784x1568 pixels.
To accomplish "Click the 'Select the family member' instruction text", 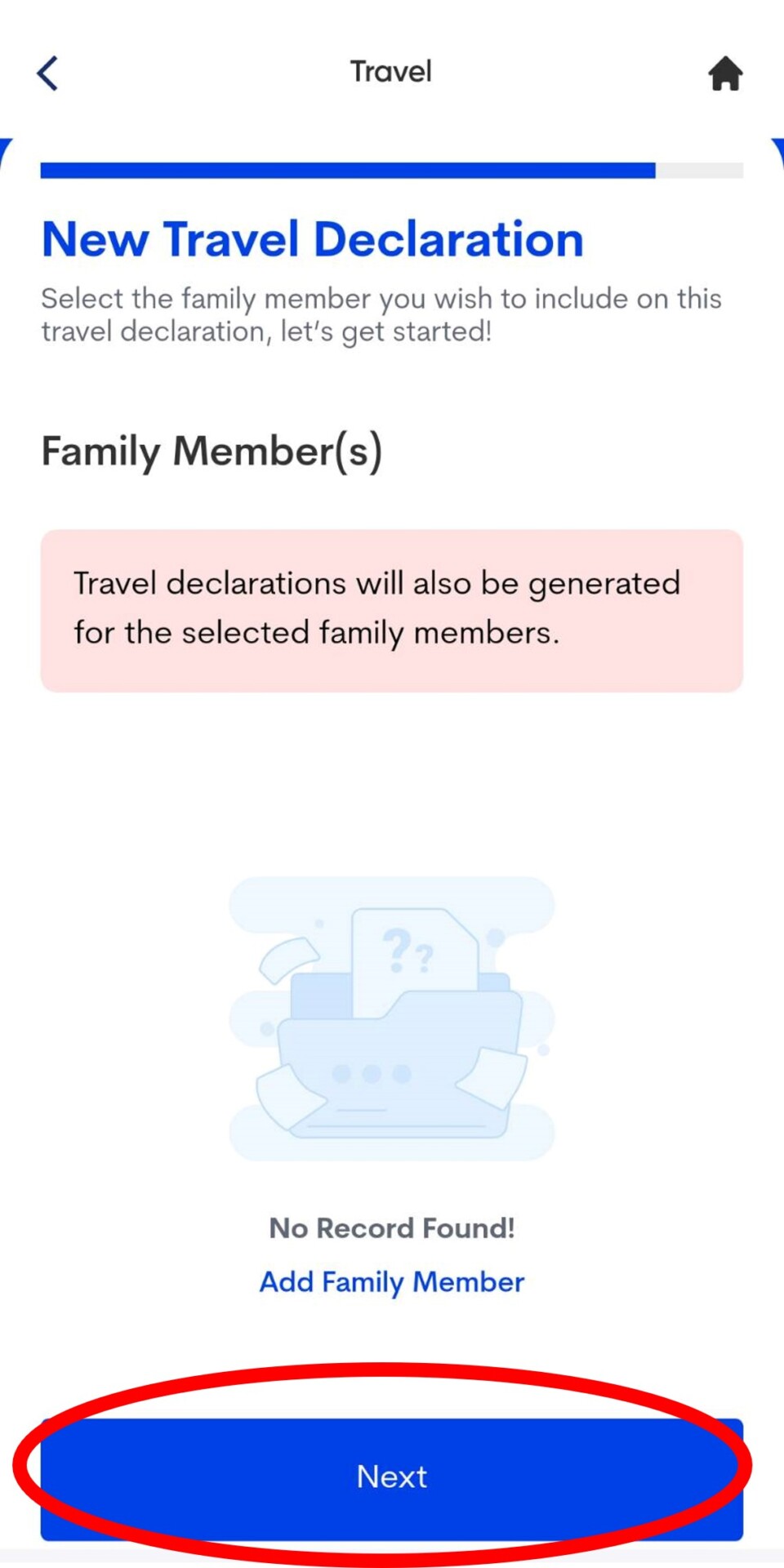I will click(x=381, y=299).
